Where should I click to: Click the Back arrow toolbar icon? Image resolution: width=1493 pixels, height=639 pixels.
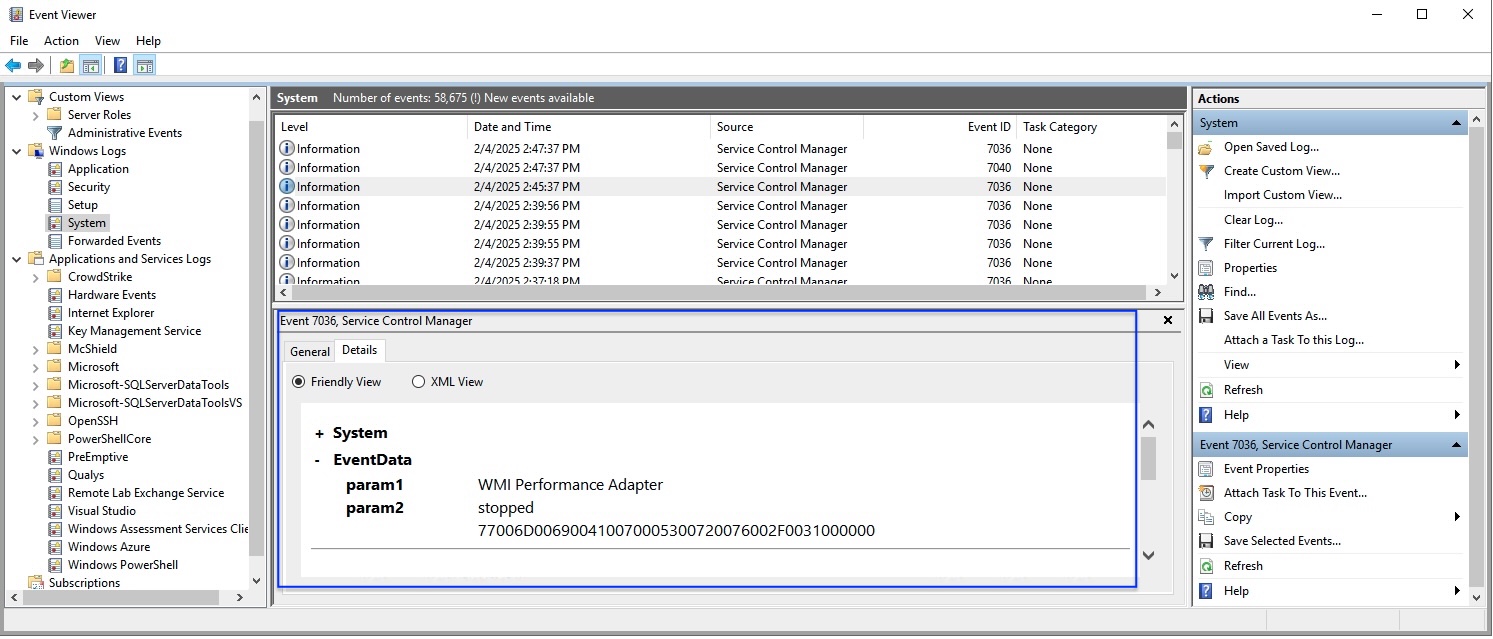click(13, 66)
